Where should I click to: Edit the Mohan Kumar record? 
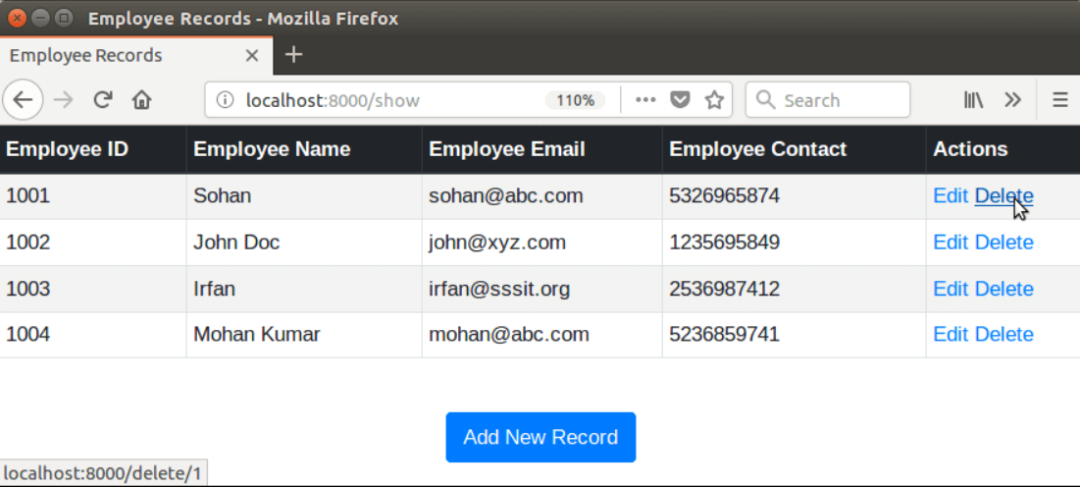[951, 335]
